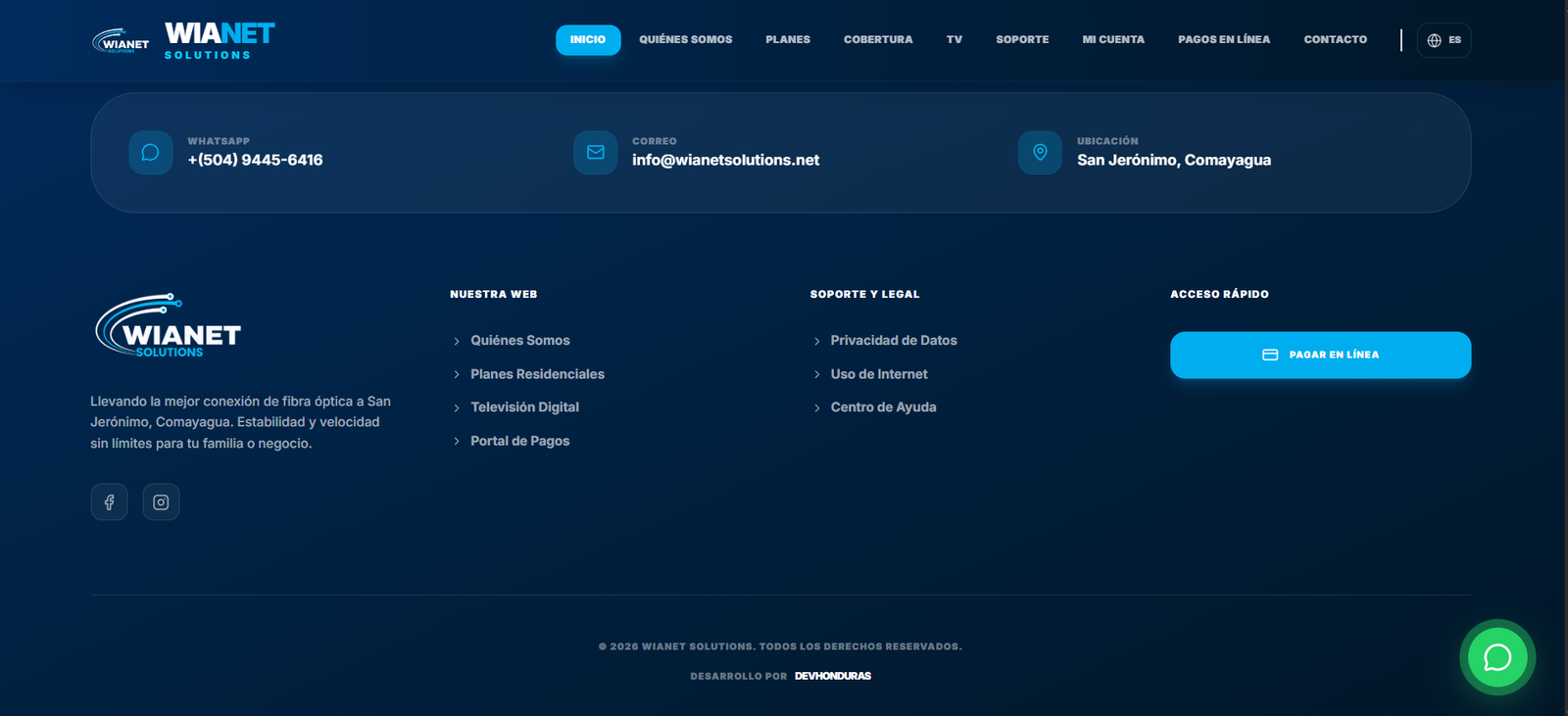1568x716 pixels.
Task: Select the INICIO nav item
Action: [588, 40]
